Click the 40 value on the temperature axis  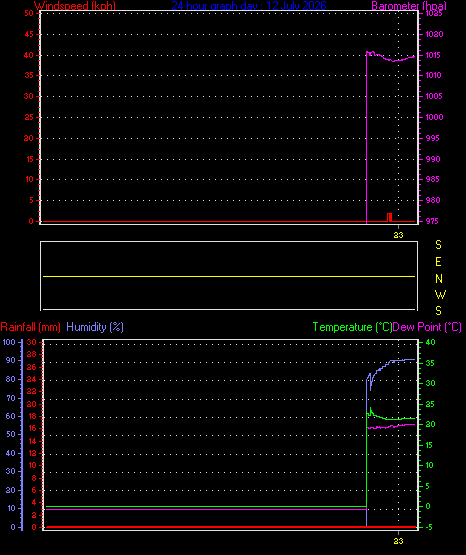(431, 342)
